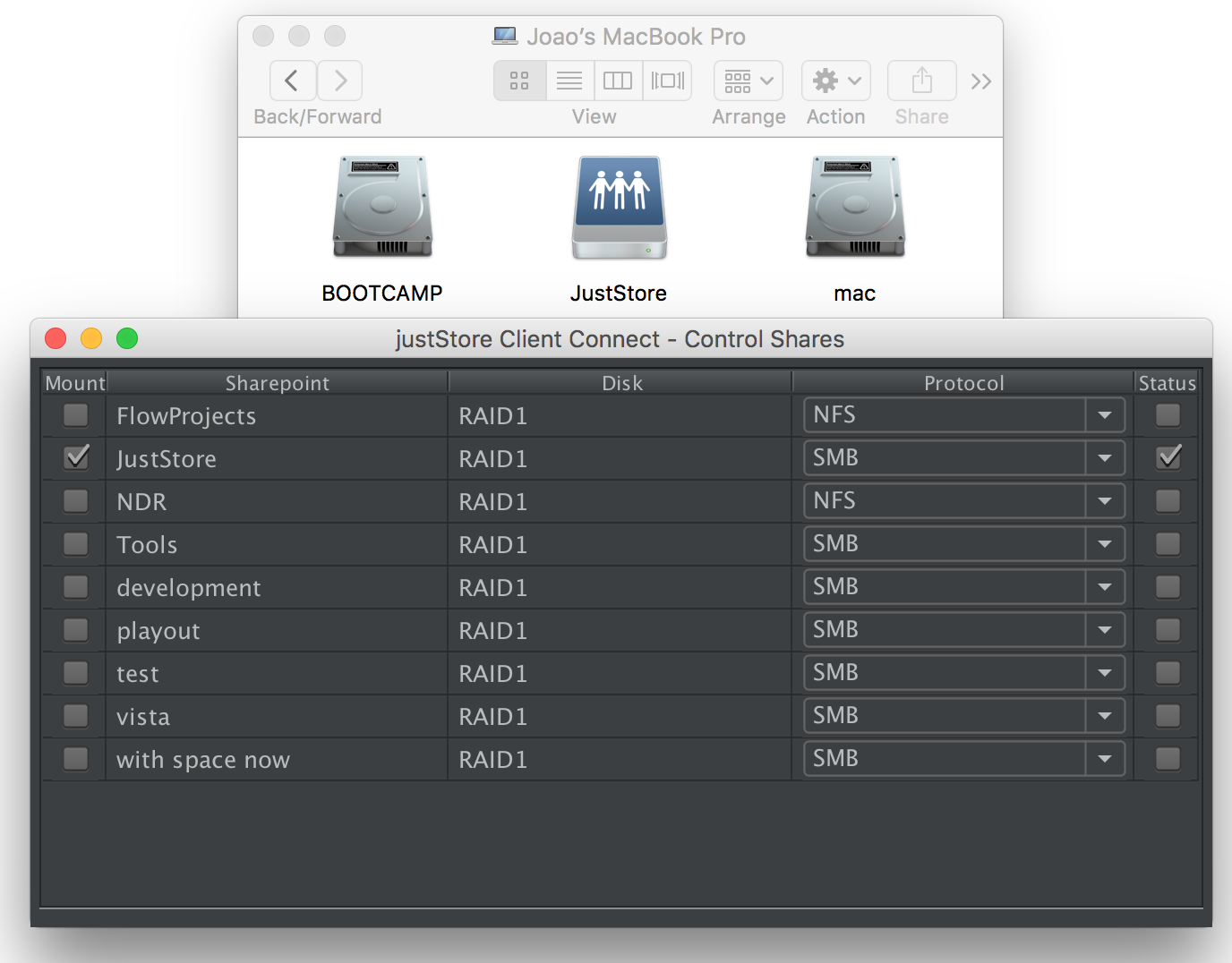Select the with space now sharepoint name

(203, 760)
